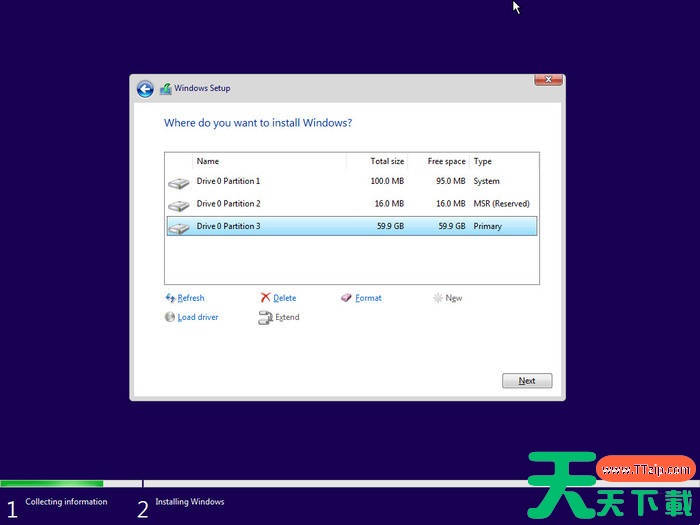Select Drive 0 Partition 2 row
Viewport: 700px width, 525px height.
pos(352,204)
